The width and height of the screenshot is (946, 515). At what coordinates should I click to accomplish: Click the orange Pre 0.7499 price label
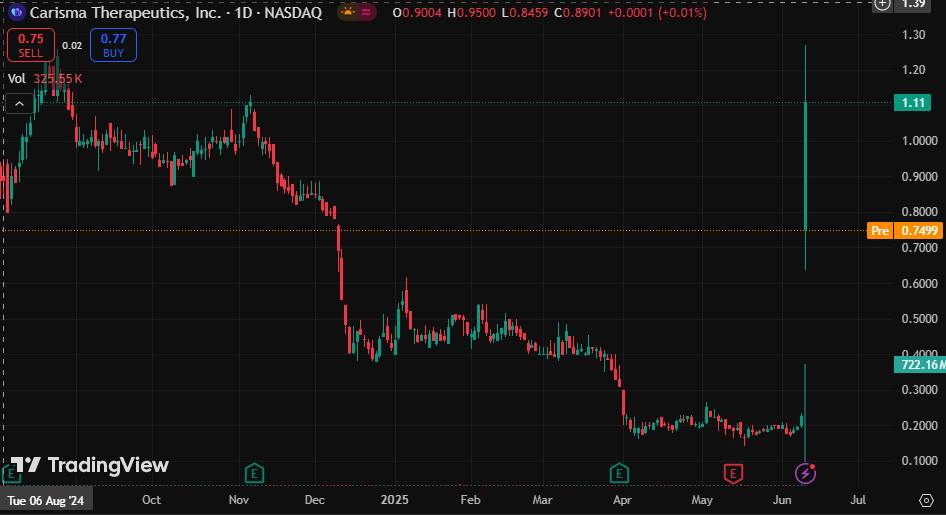coord(904,230)
